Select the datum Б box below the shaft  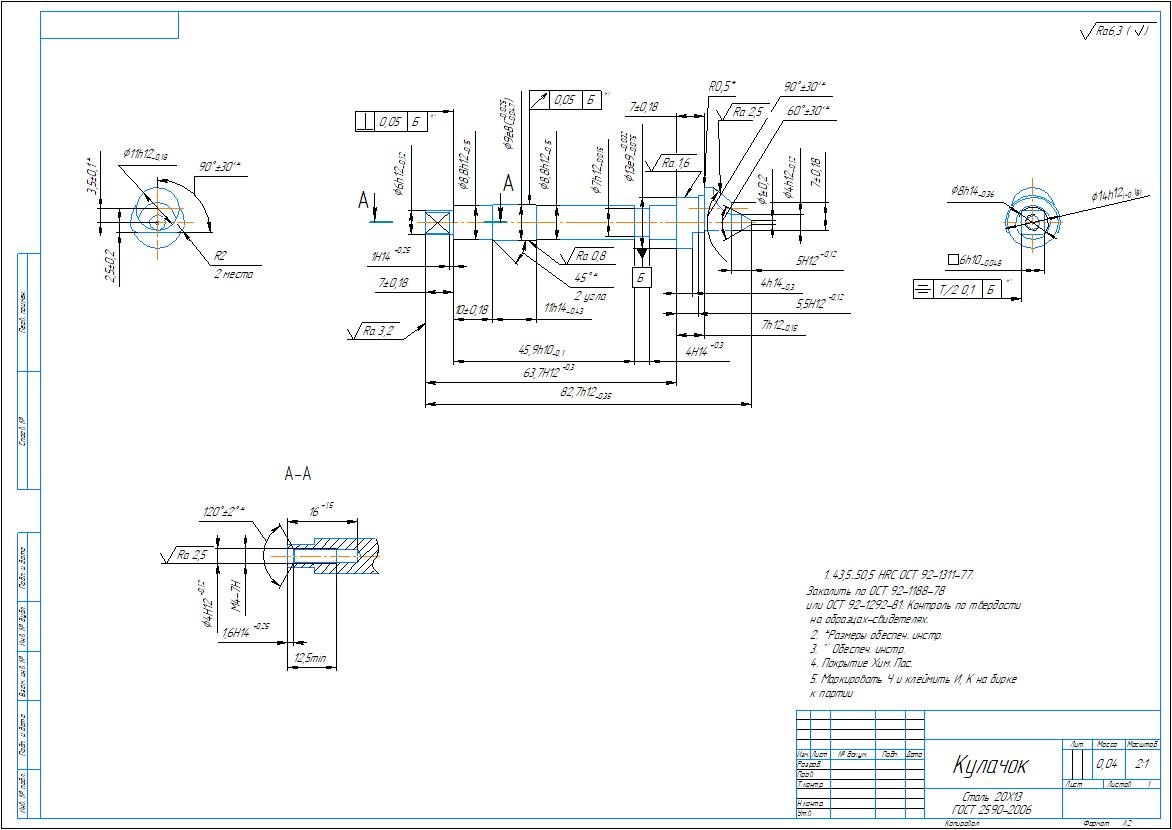[x=641, y=277]
